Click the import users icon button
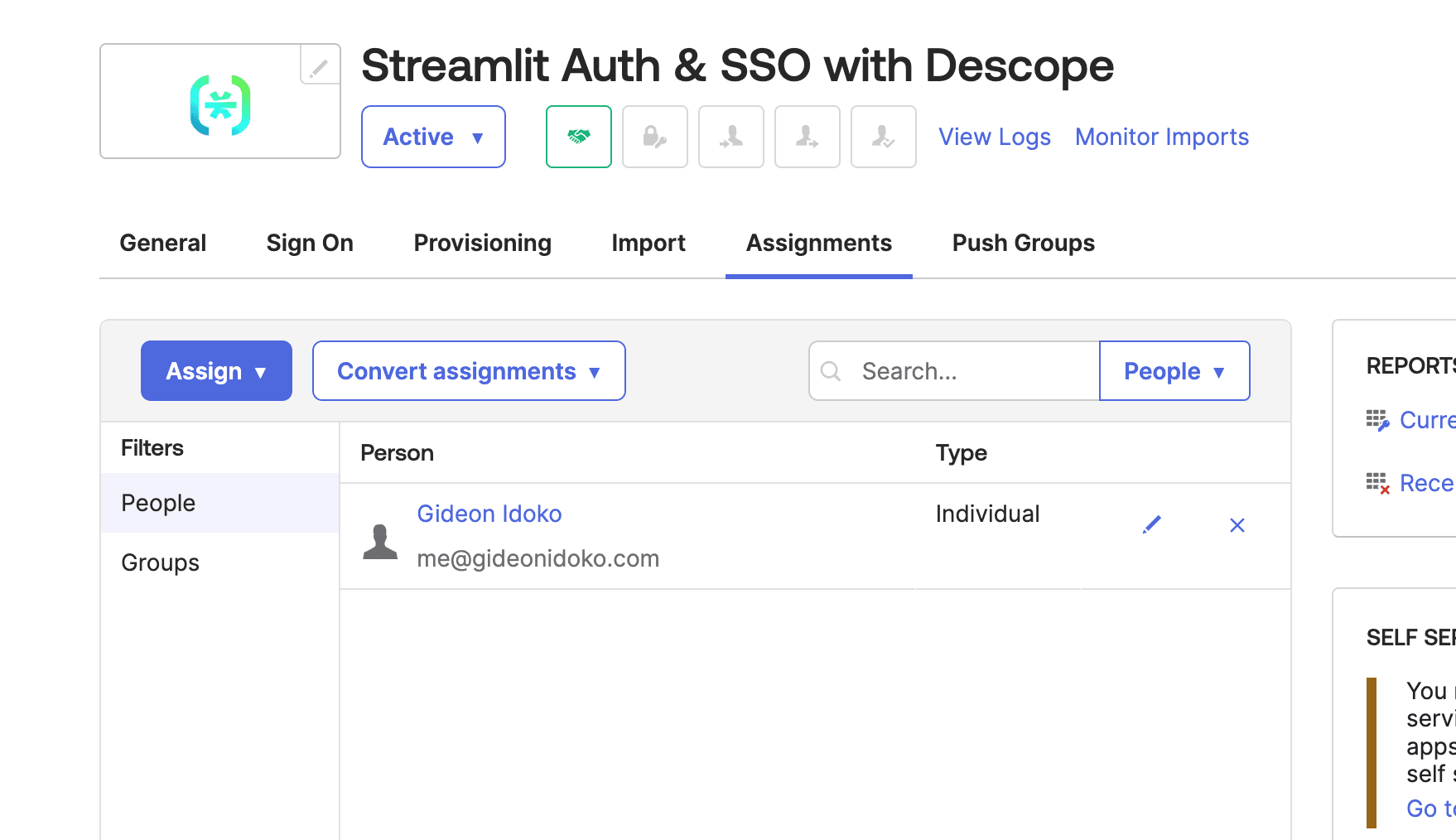Image resolution: width=1456 pixels, height=840 pixels. [731, 137]
